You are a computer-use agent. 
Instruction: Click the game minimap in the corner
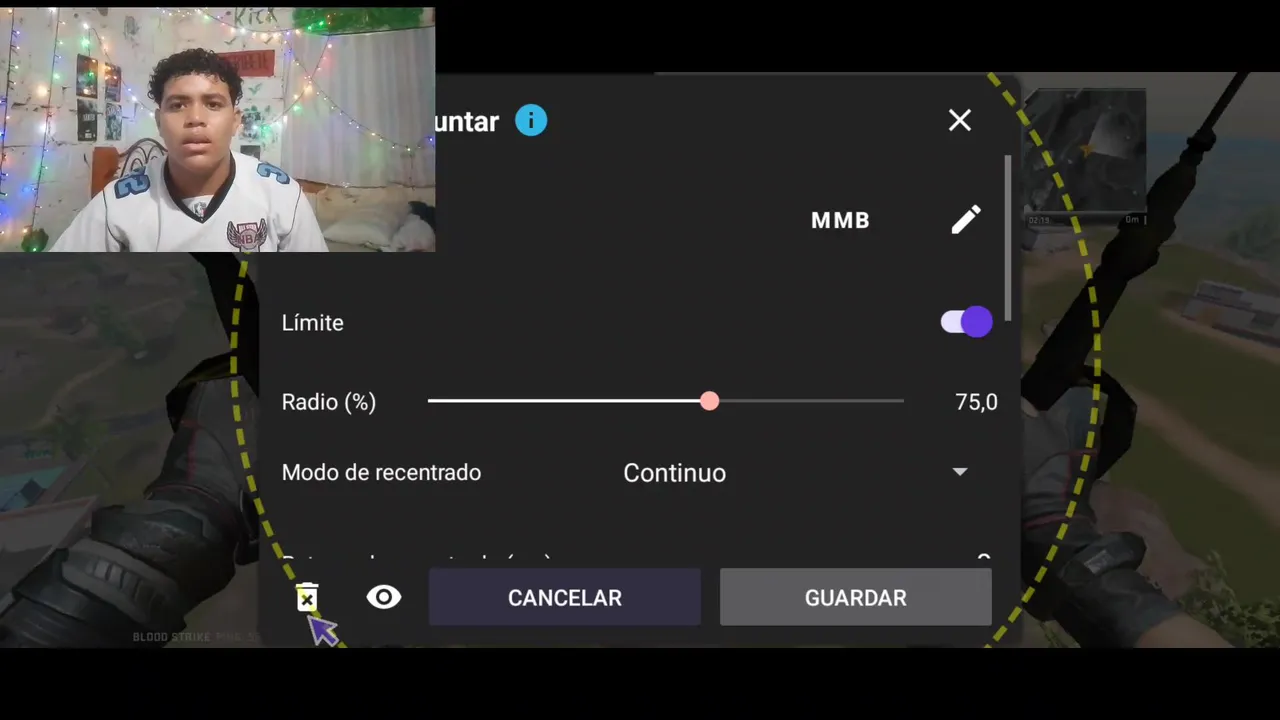pyautogui.click(x=1086, y=150)
